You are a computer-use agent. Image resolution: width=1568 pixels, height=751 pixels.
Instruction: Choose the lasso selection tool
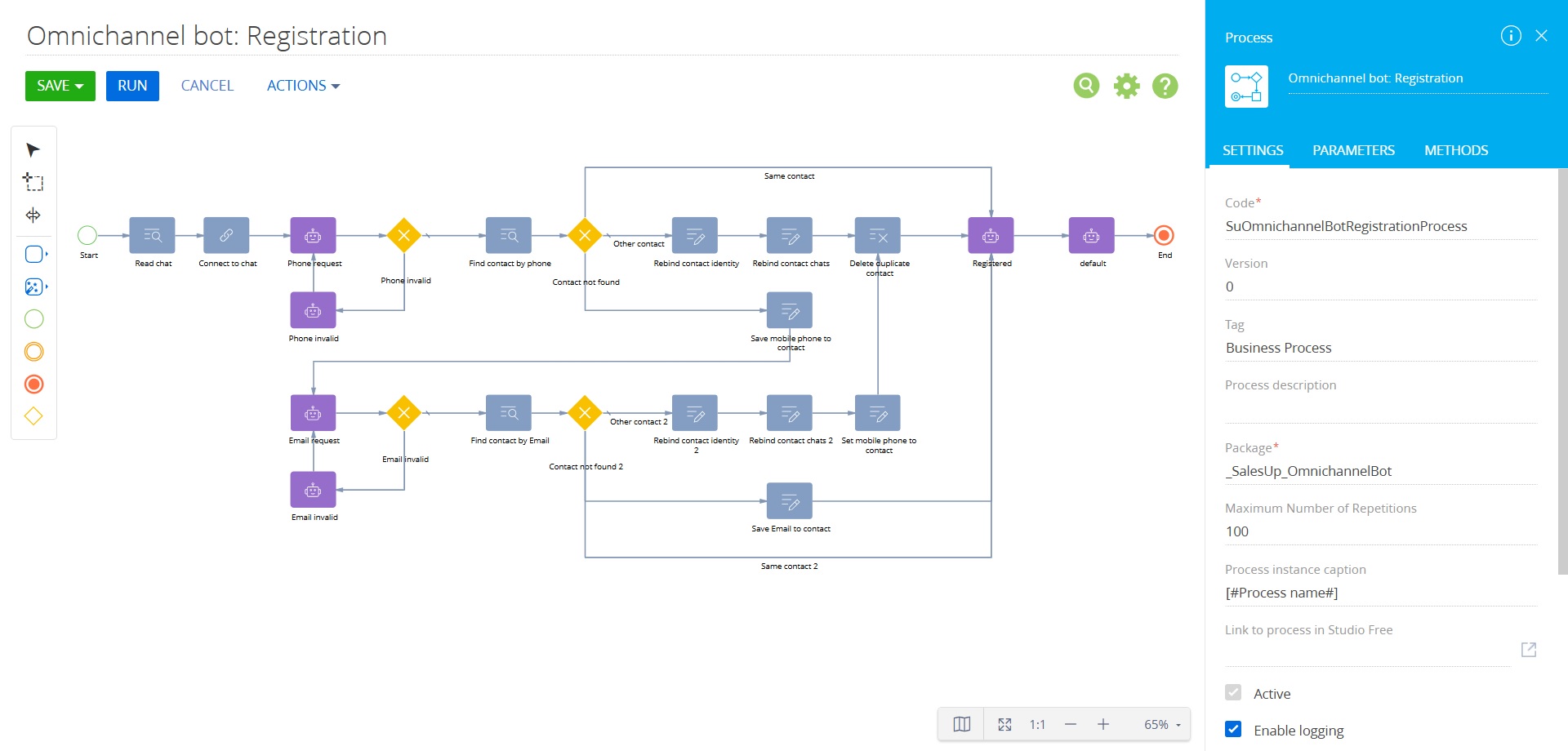point(33,182)
